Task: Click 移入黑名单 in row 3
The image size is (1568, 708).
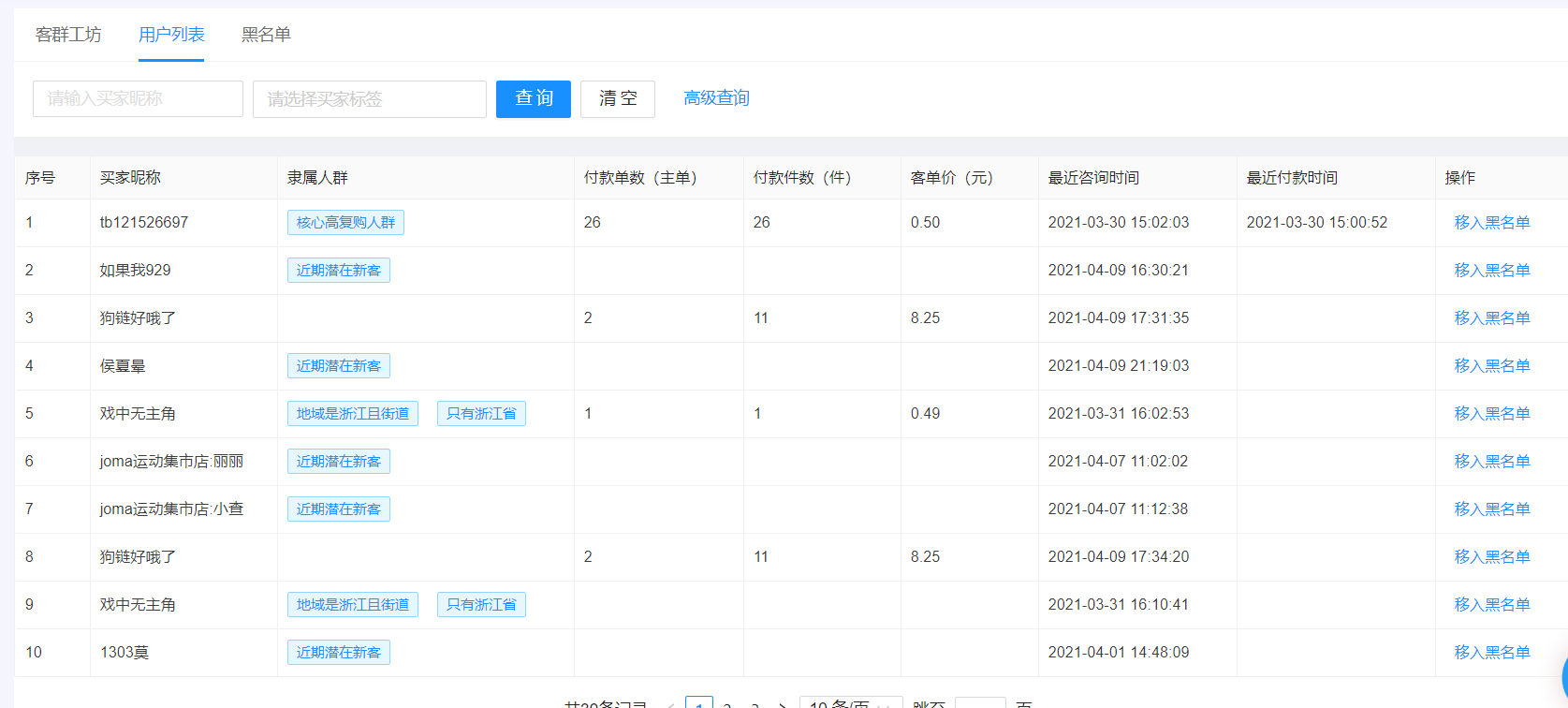Action: 1492,318
